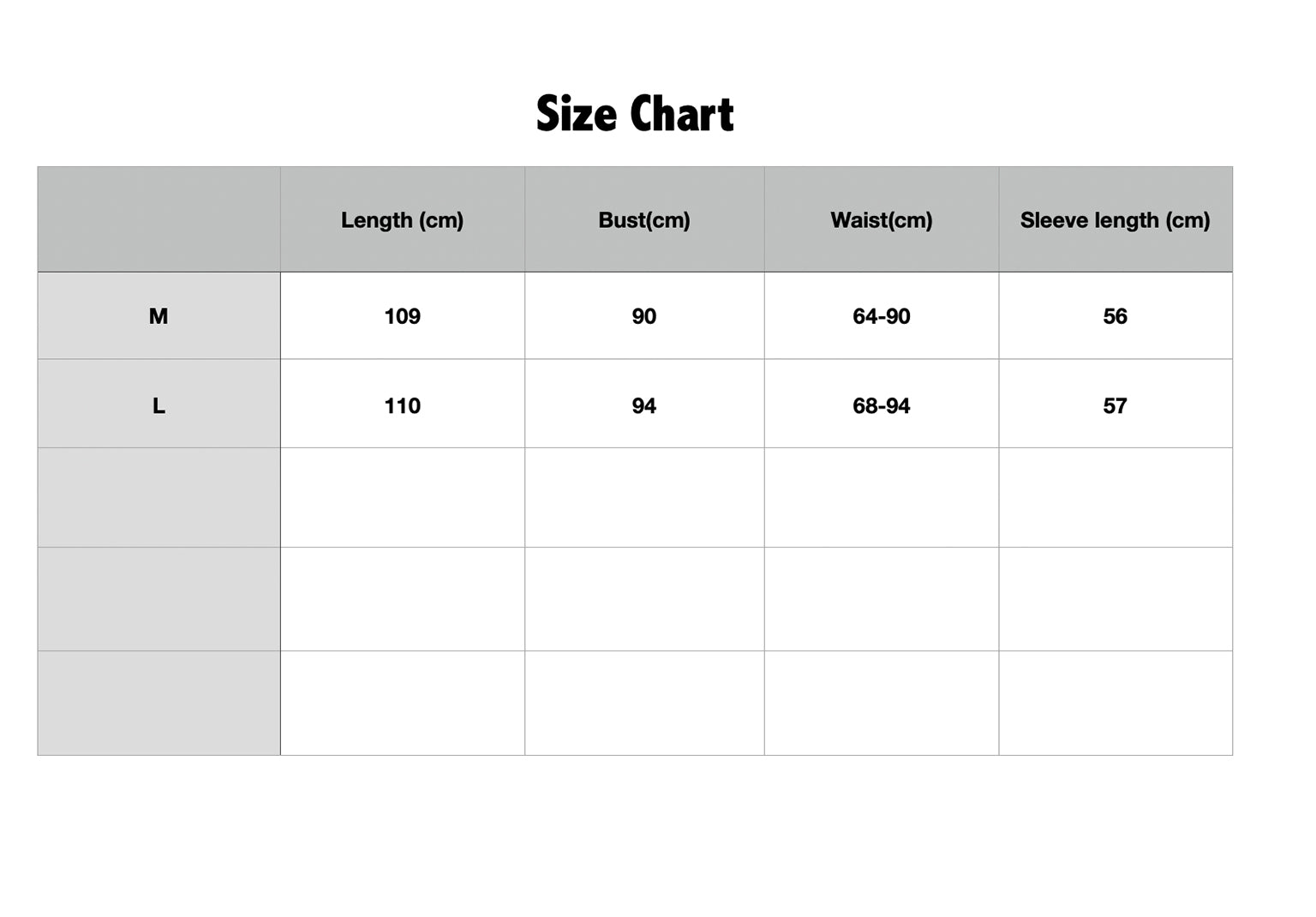This screenshot has height=917, width=1316.
Task: Click the sleeve length 56 cell
Action: [1115, 316]
